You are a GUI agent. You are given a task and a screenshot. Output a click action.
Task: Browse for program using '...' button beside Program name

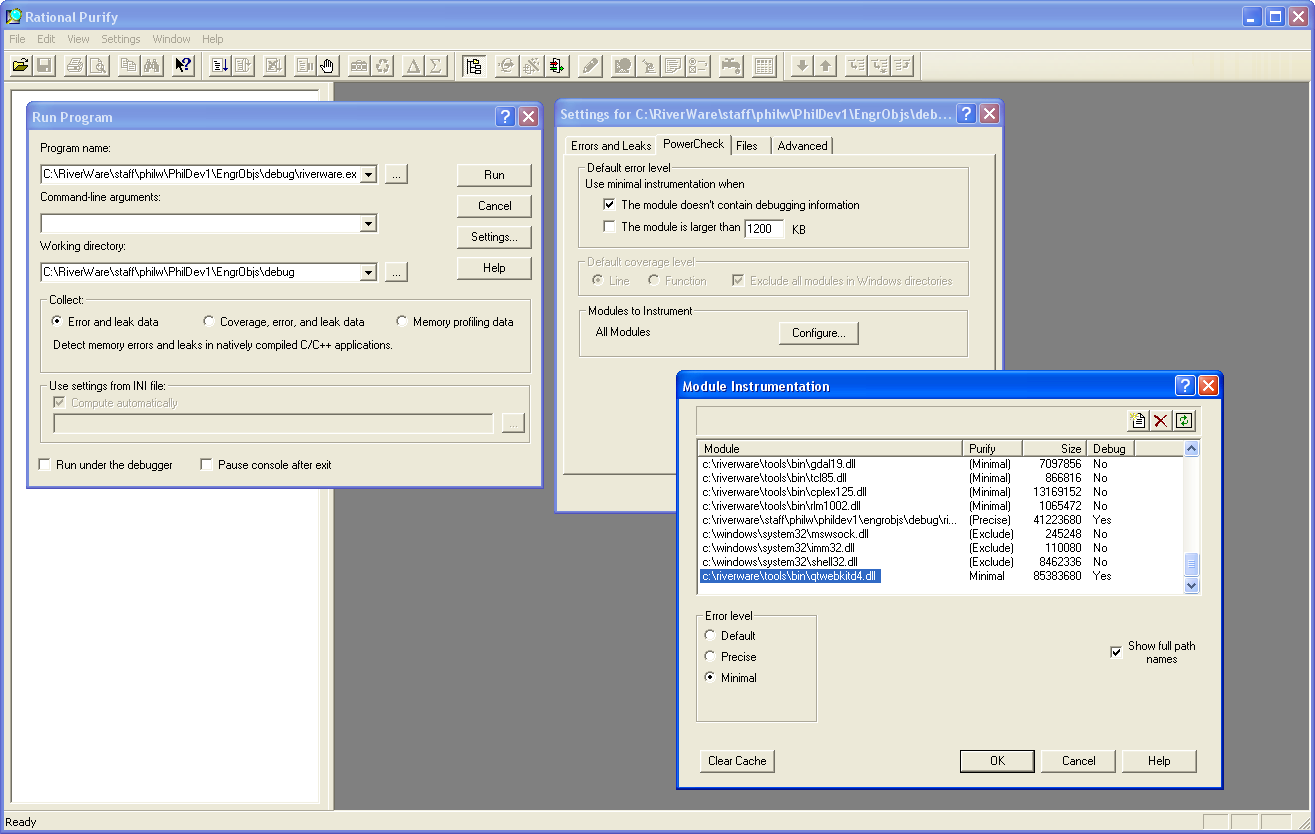coord(397,175)
